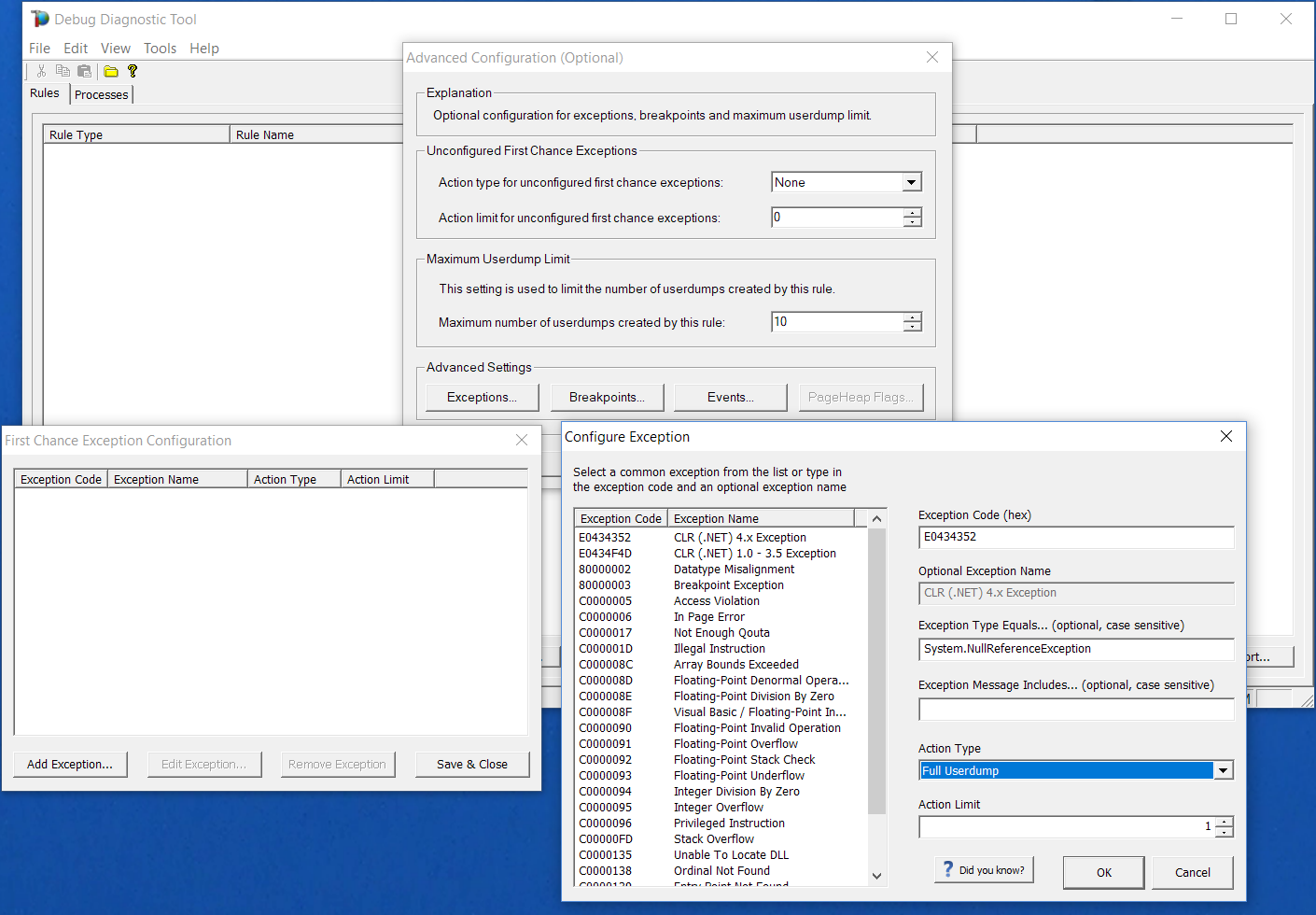Sort rules by the Rule Type column

(136, 134)
